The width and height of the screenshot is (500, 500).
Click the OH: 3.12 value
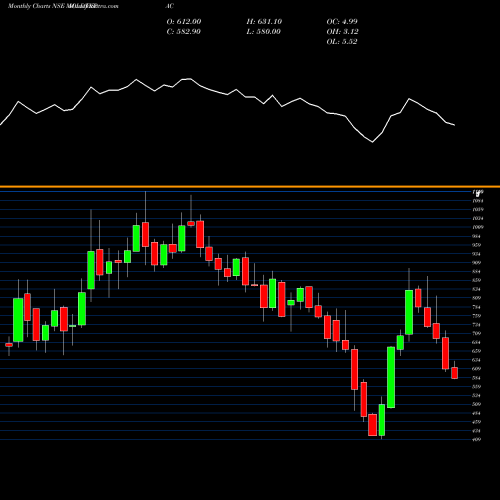coord(342,31)
